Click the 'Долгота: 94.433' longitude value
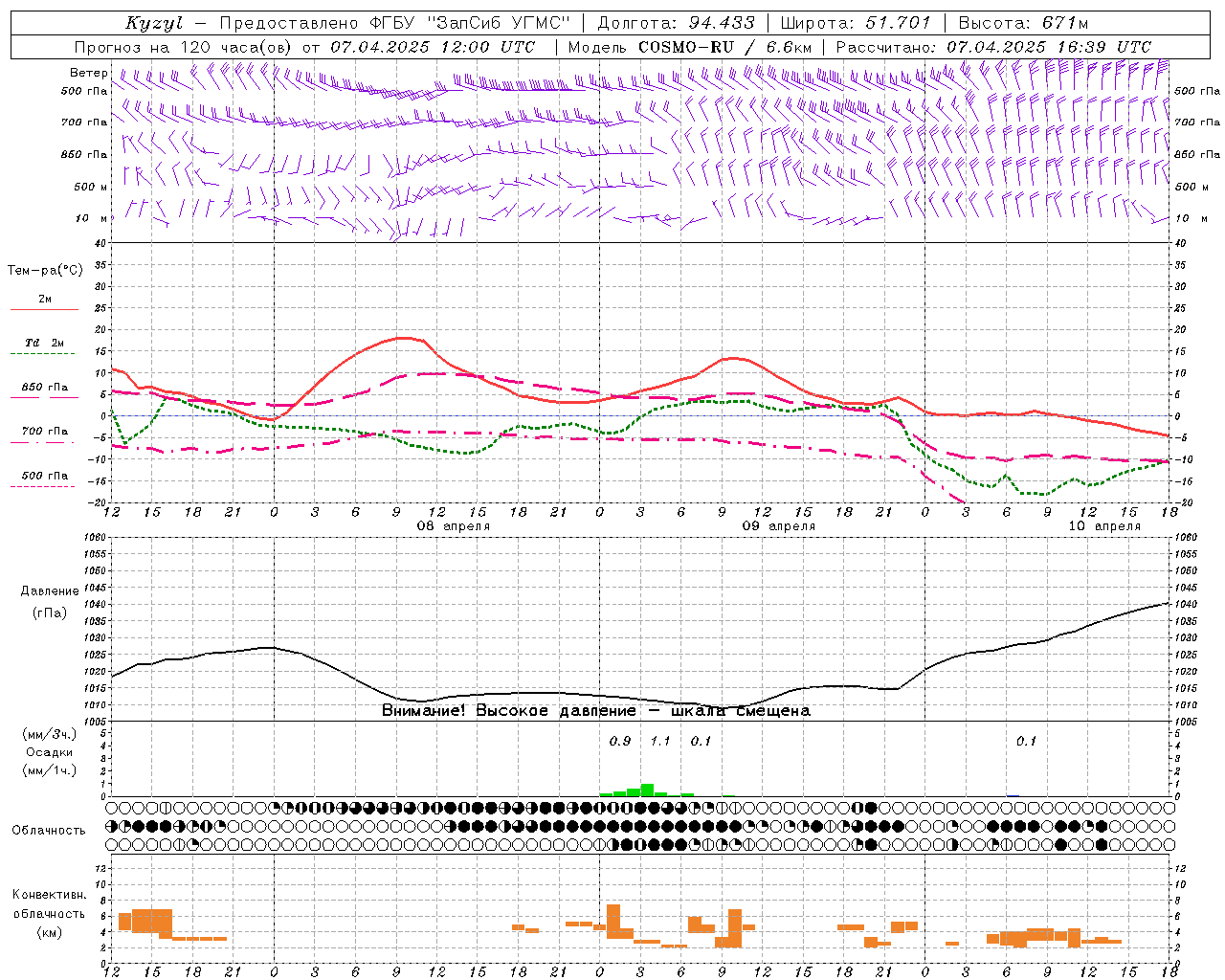 click(676, 23)
